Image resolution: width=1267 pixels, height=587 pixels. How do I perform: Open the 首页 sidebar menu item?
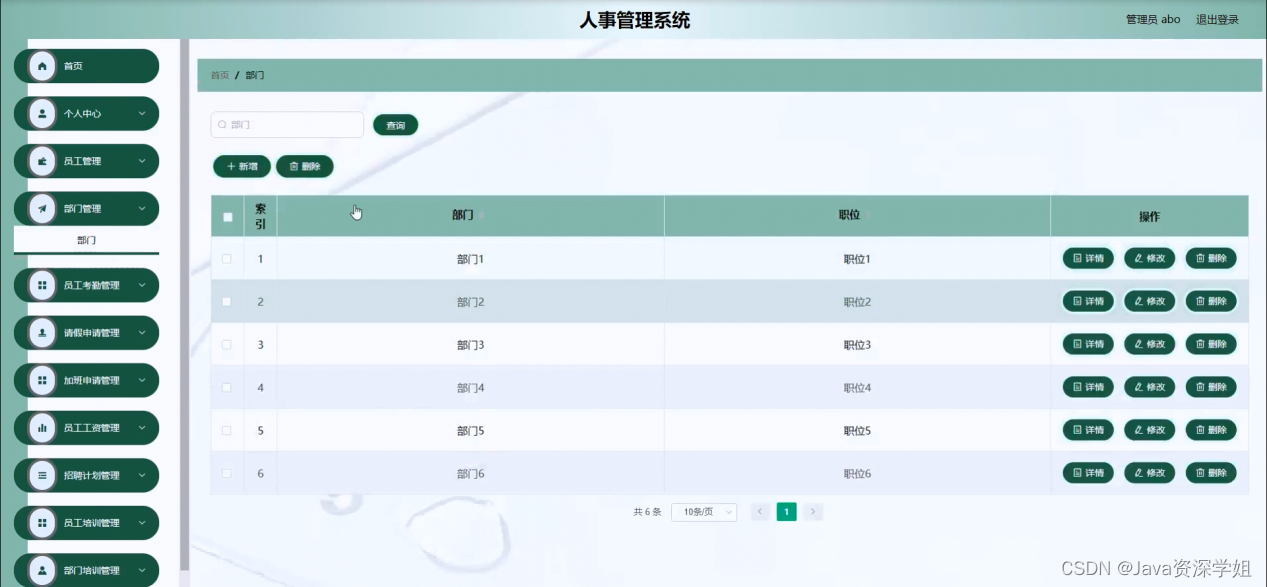point(86,66)
